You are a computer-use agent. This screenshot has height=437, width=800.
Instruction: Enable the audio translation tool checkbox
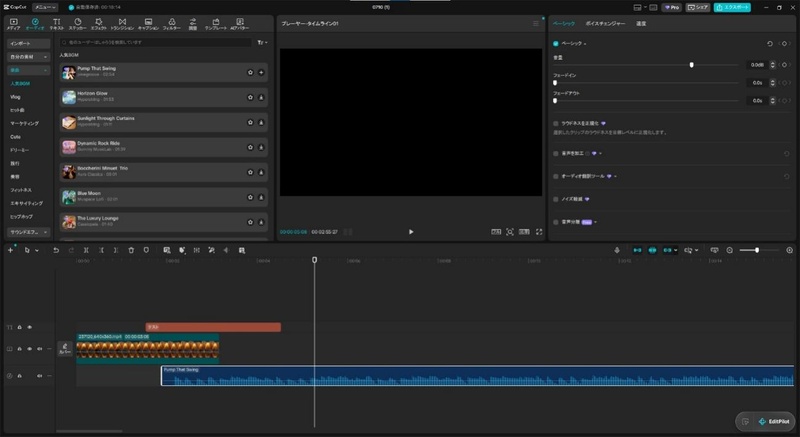tap(556, 176)
